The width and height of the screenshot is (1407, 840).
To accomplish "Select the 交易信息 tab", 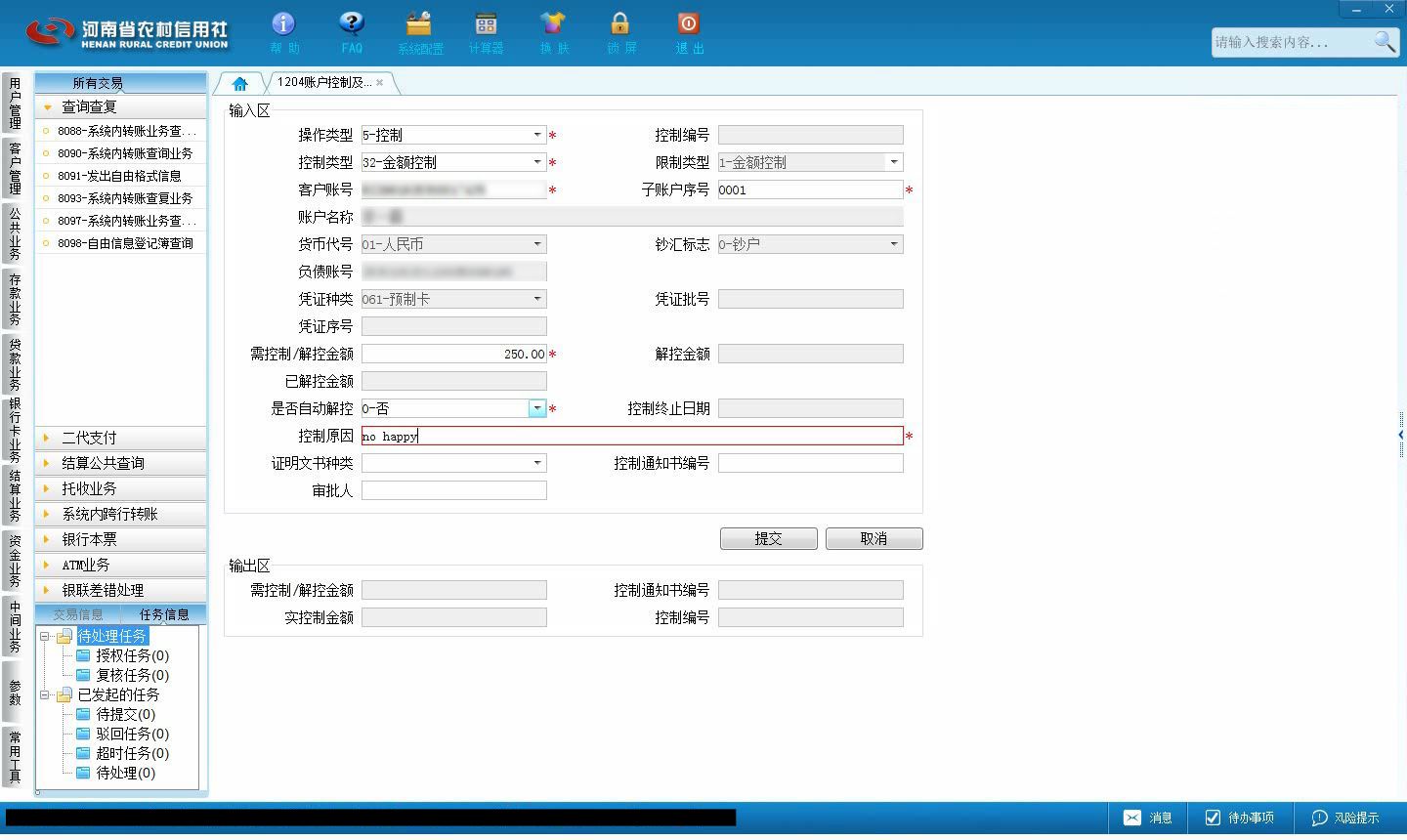I will (x=78, y=614).
